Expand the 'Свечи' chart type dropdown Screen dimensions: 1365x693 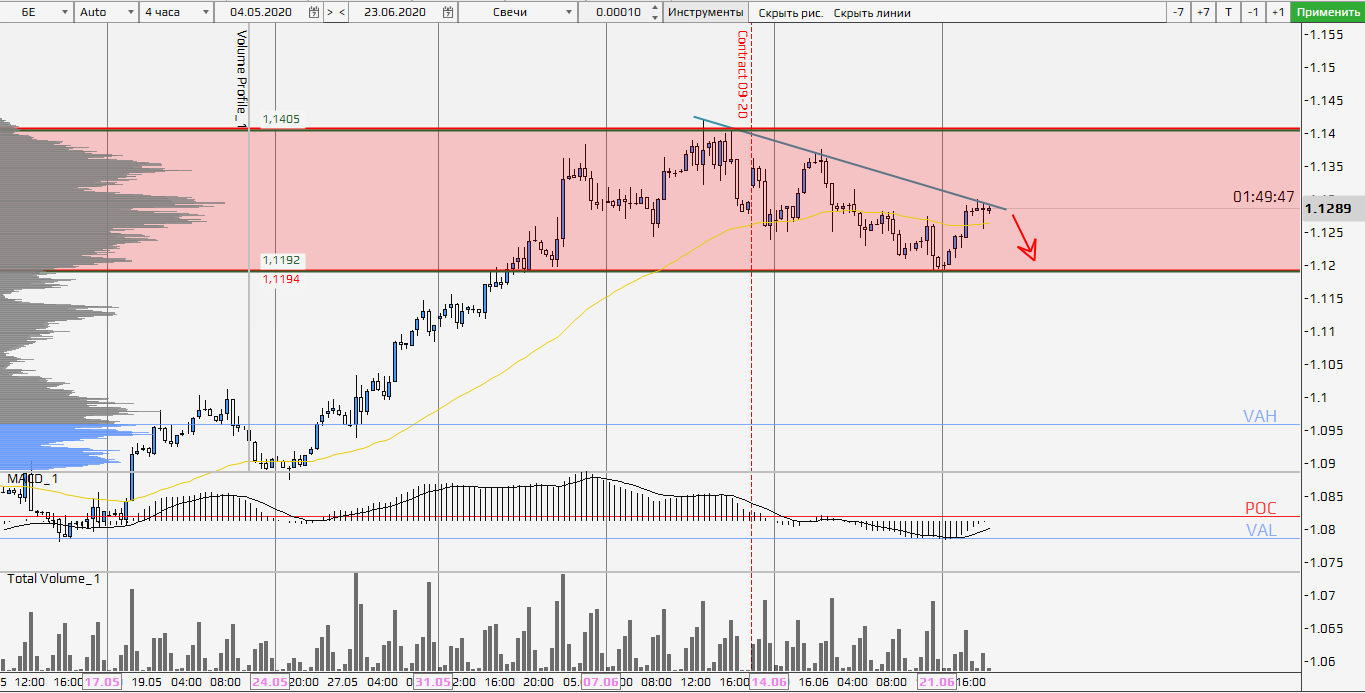[569, 13]
